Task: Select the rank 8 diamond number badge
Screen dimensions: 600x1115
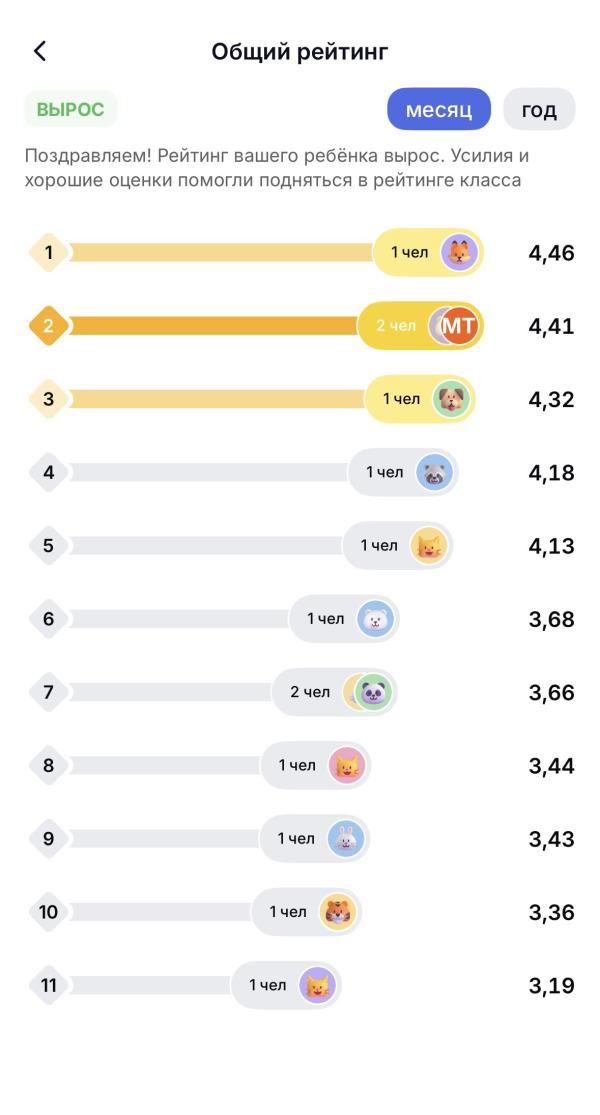Action: click(48, 765)
